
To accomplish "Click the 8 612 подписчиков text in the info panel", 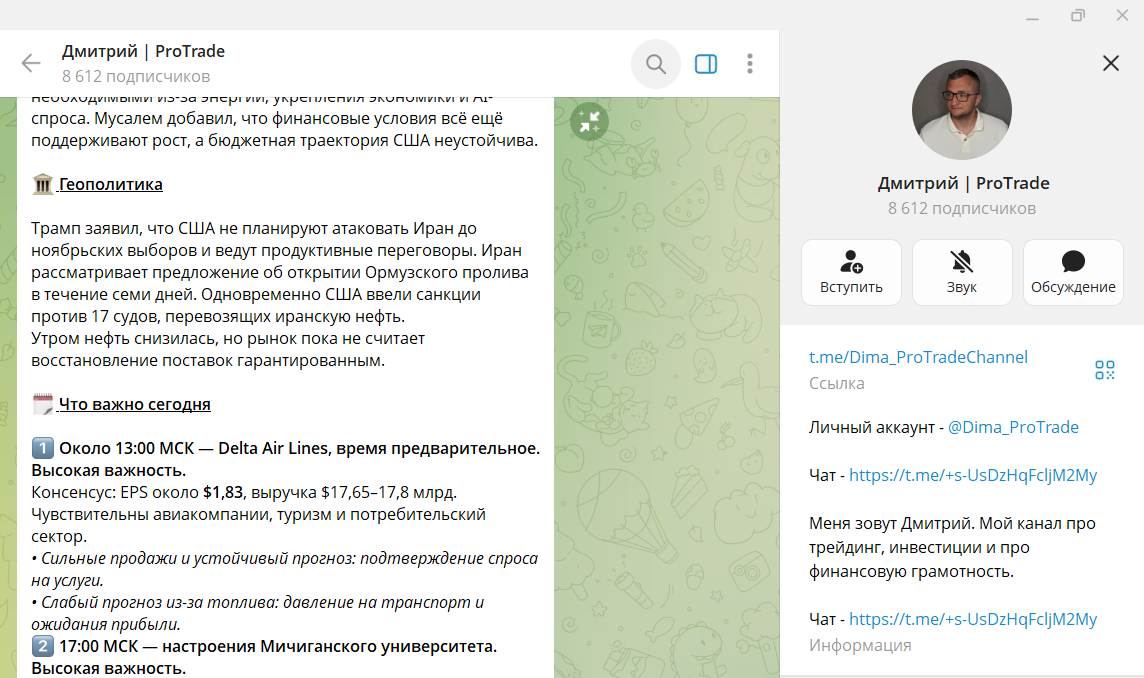I will 962,209.
